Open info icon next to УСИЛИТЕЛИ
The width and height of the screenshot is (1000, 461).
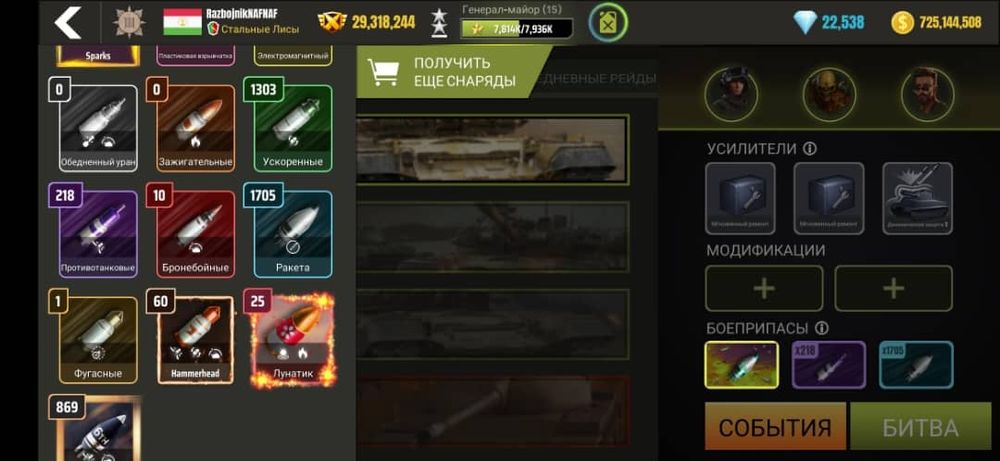(x=810, y=149)
